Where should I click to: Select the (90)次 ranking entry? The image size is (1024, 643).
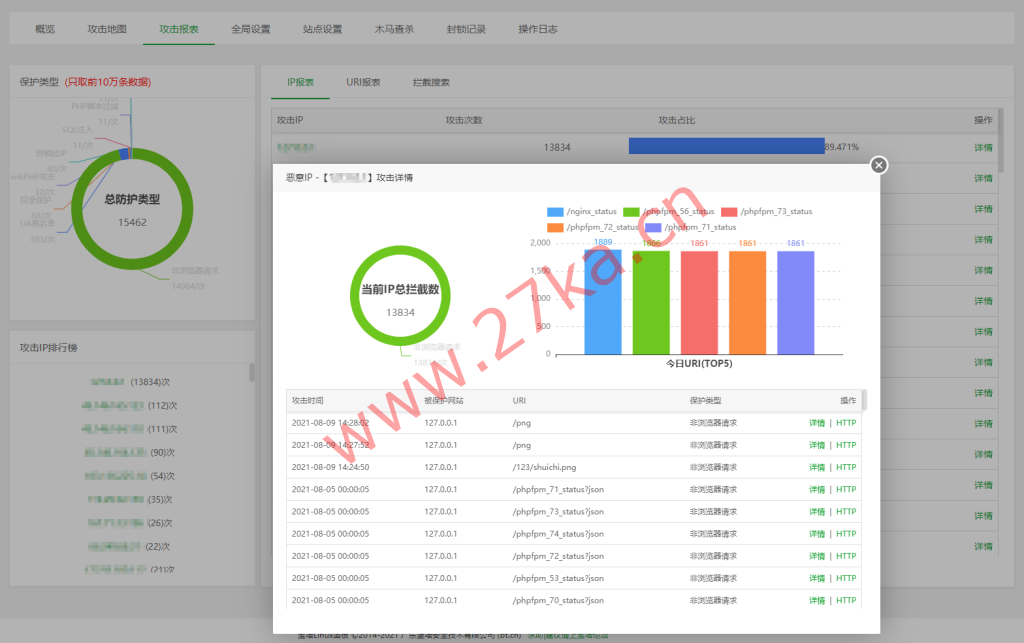click(130, 452)
